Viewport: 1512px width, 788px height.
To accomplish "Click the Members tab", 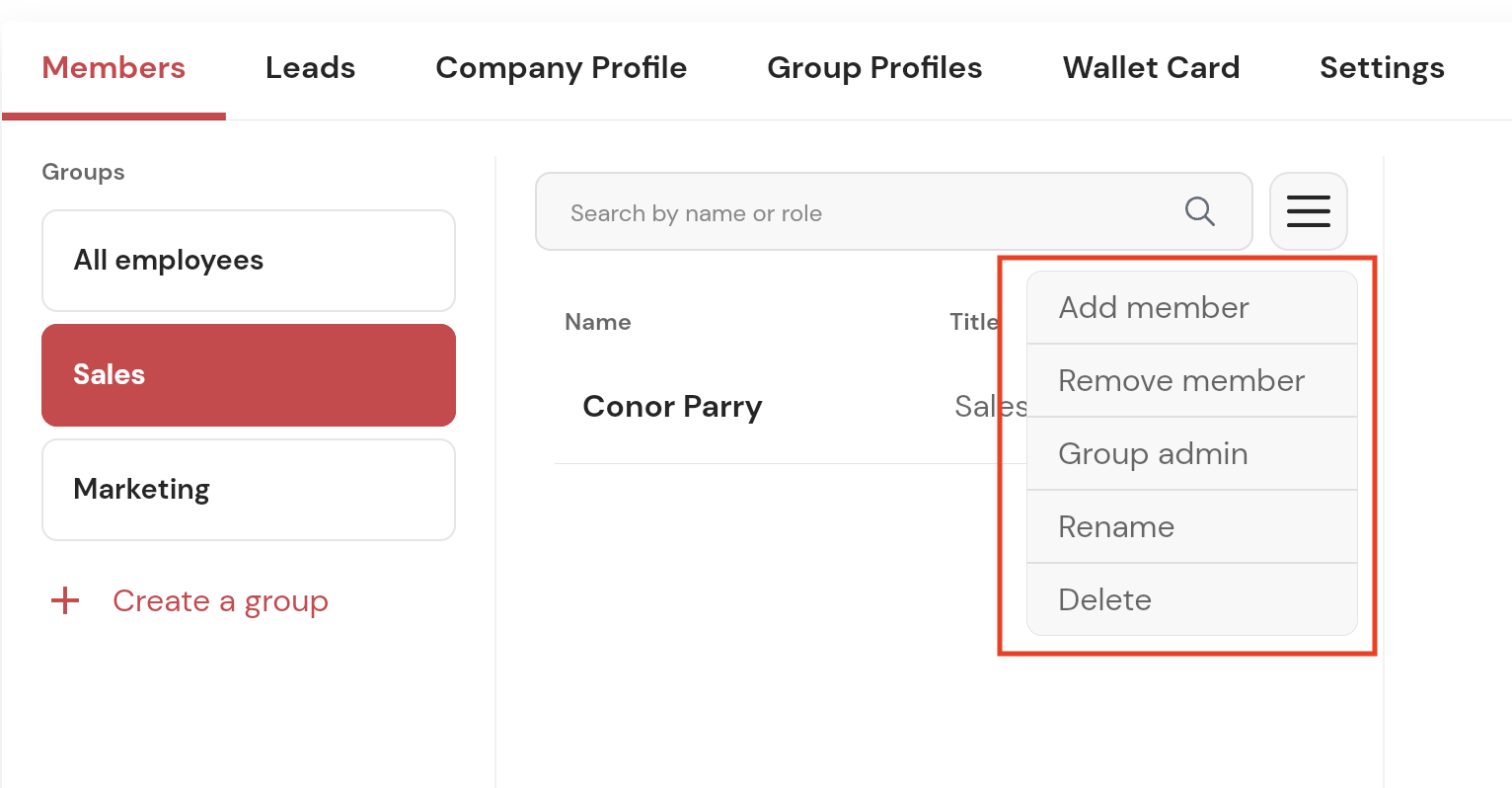I will (113, 68).
